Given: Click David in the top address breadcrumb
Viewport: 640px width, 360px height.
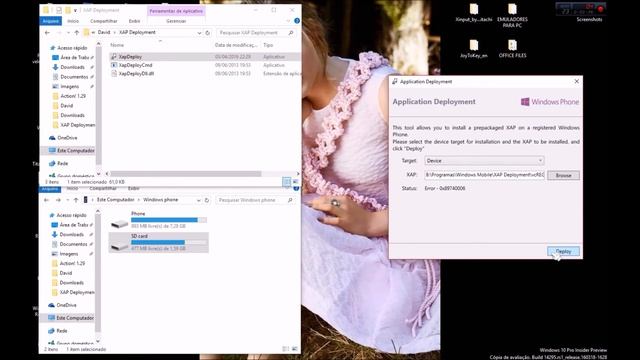Looking at the screenshot, I should [x=104, y=32].
